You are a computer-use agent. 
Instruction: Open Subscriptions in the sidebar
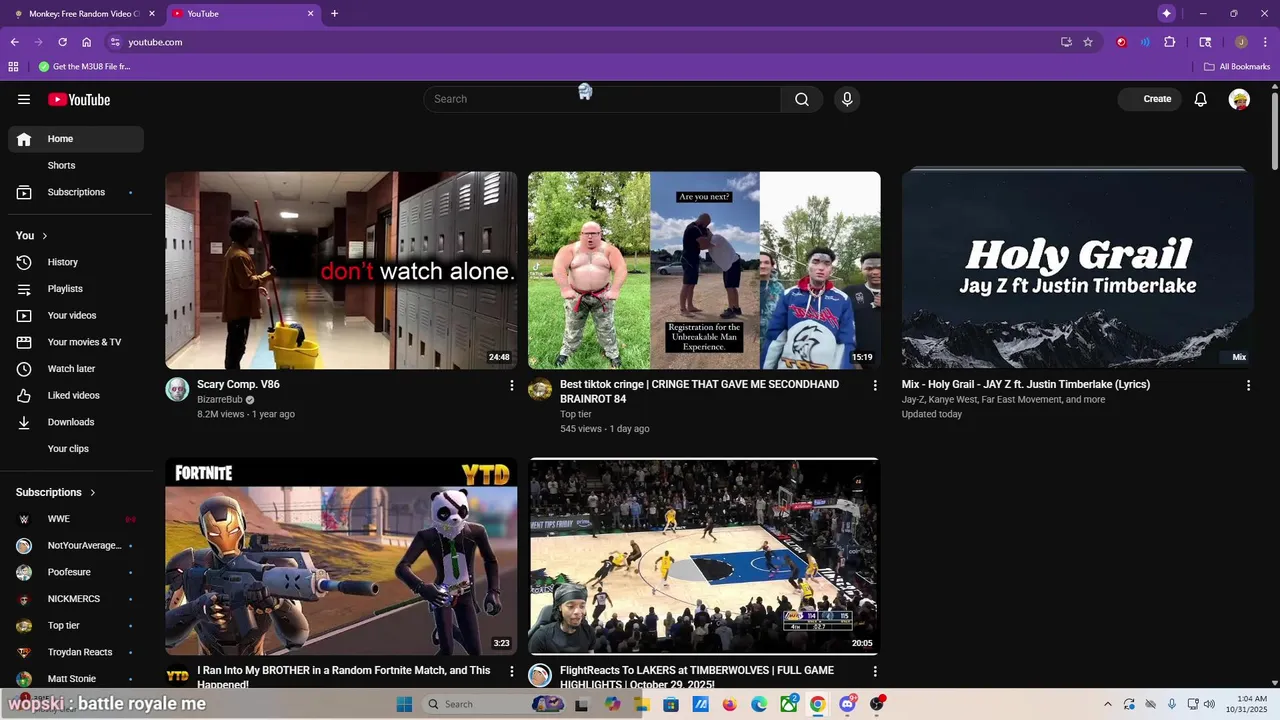pos(76,192)
